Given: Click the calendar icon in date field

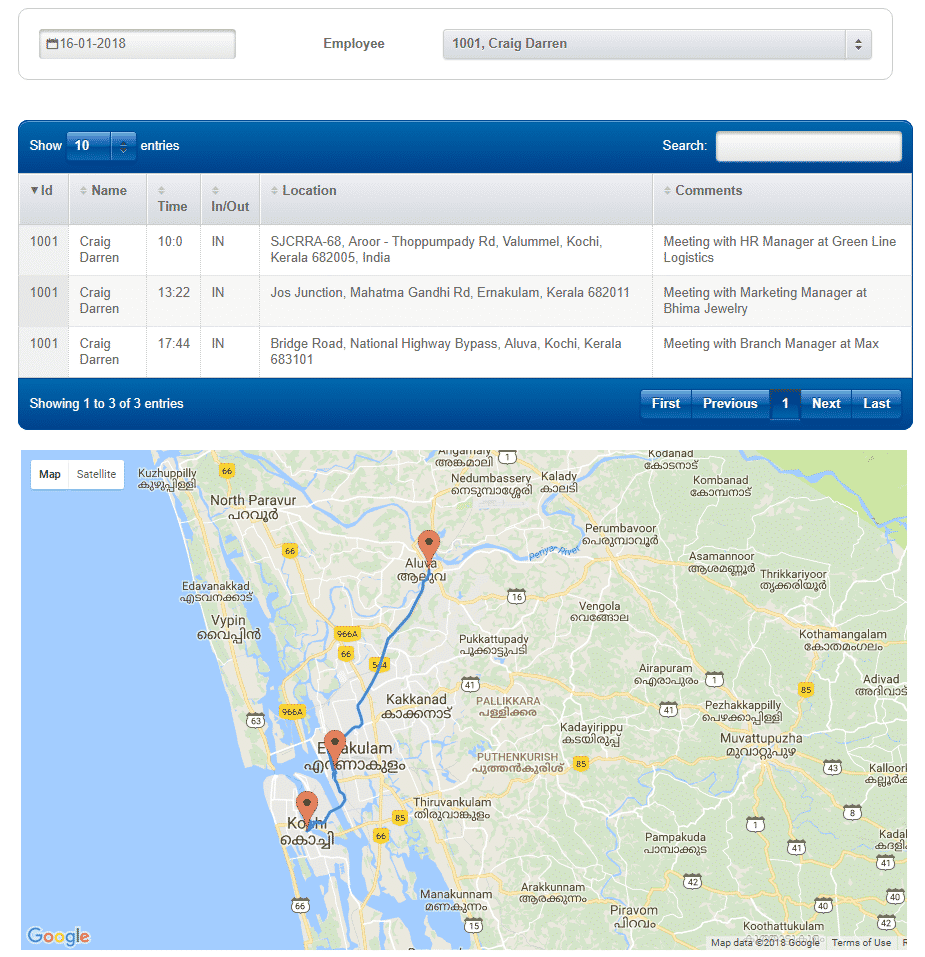Looking at the screenshot, I should point(52,43).
